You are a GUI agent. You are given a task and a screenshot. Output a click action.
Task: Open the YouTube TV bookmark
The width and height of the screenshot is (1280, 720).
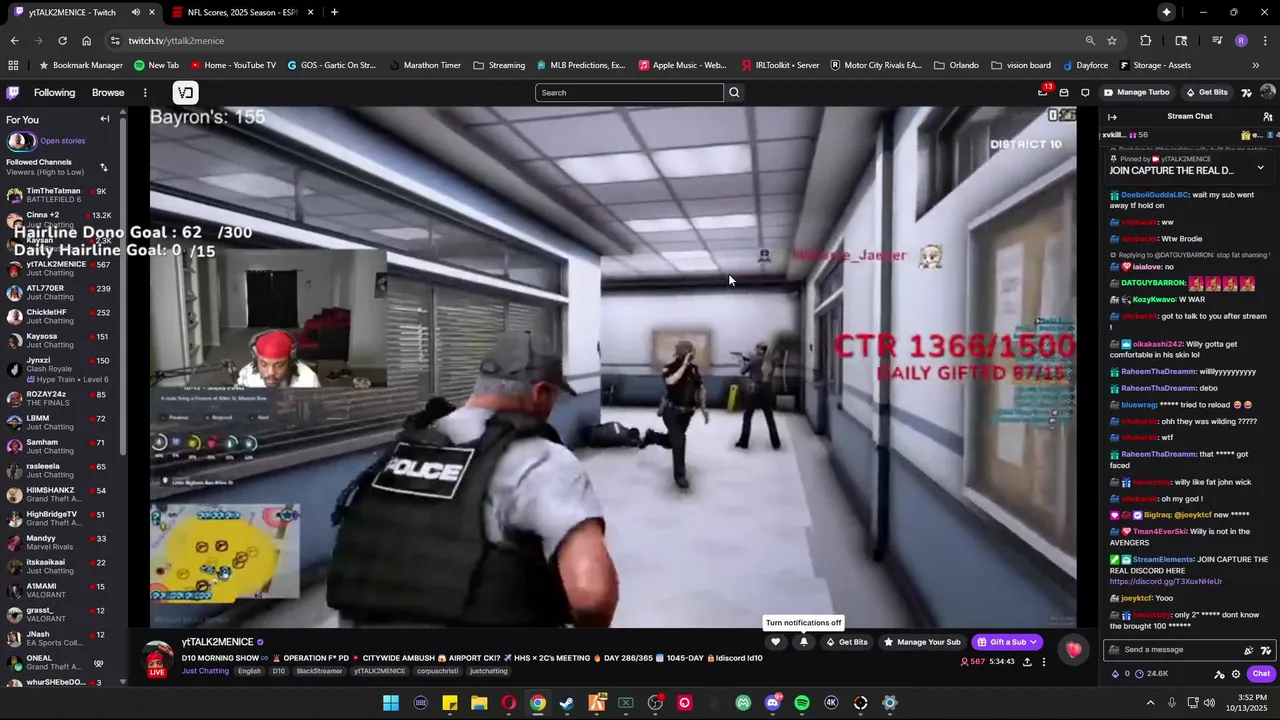click(x=232, y=65)
